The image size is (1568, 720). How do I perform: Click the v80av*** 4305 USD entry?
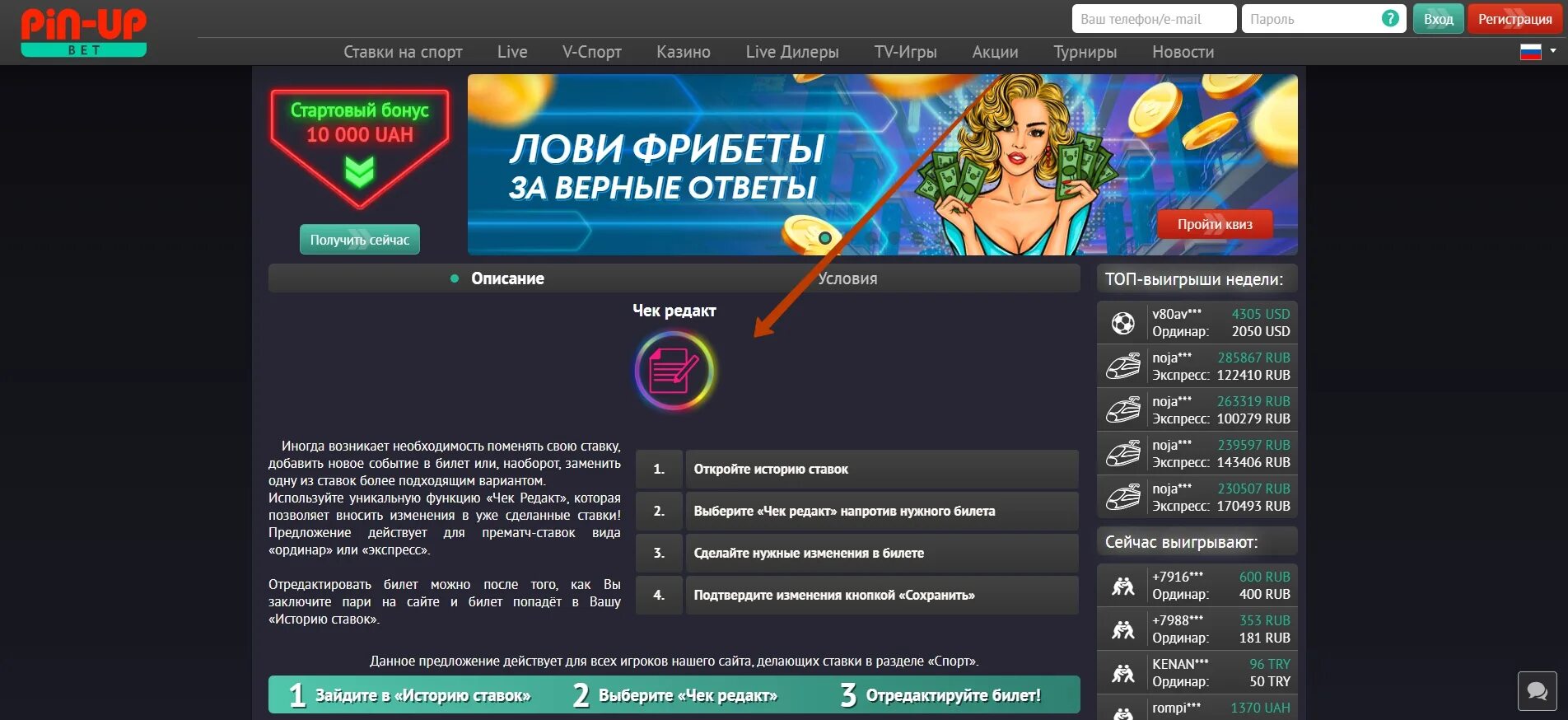tap(1197, 323)
